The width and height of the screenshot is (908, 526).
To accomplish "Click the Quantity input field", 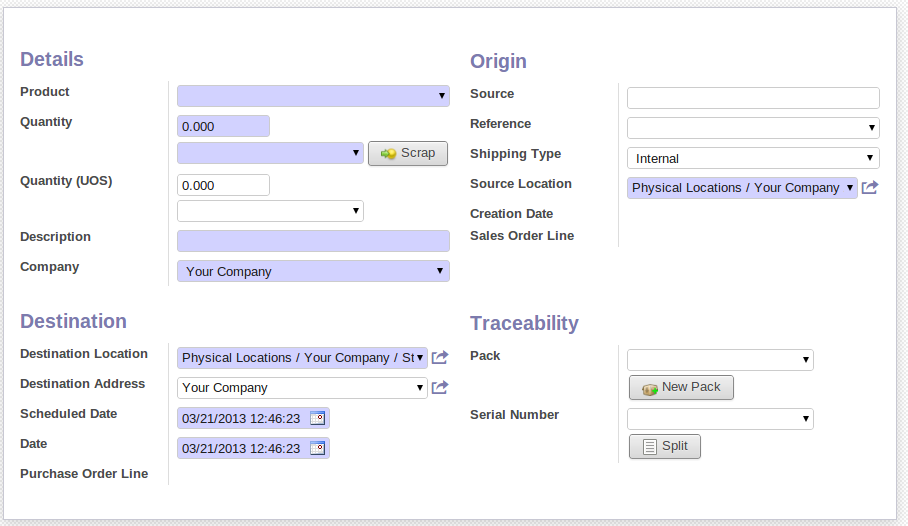I will (223, 126).
